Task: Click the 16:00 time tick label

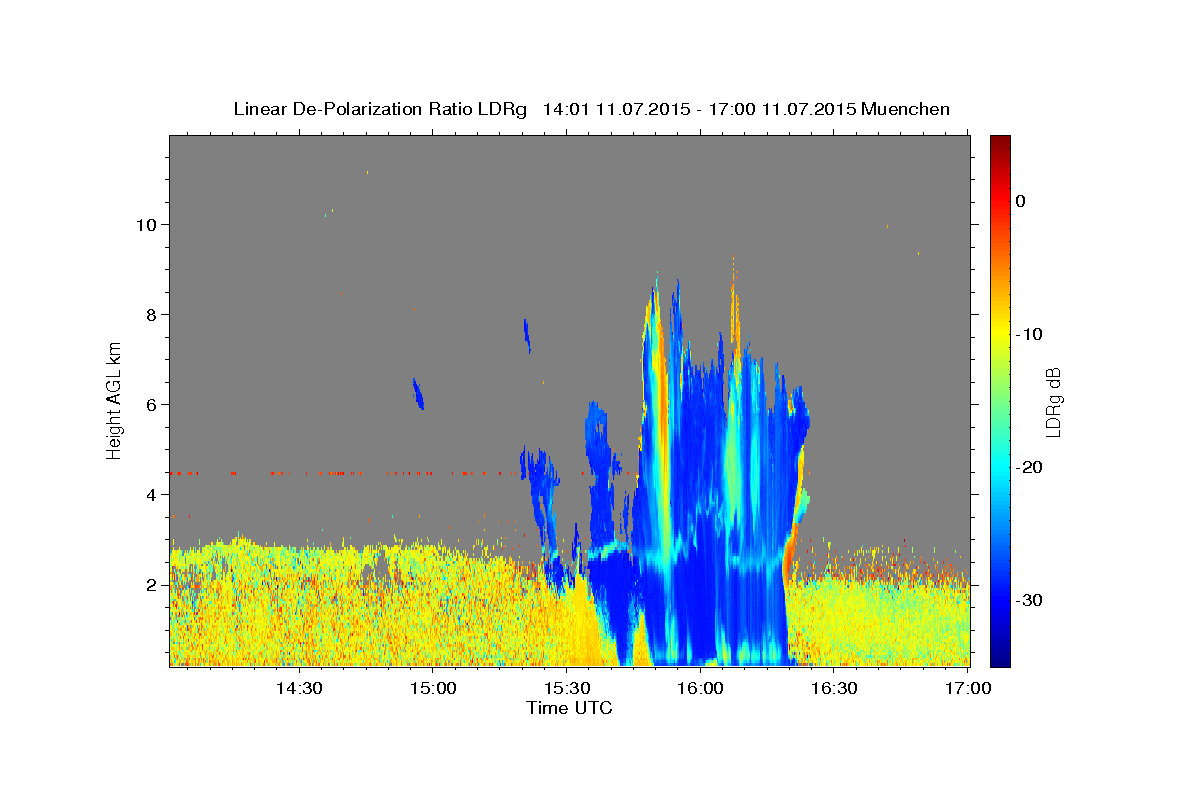Action: point(700,688)
